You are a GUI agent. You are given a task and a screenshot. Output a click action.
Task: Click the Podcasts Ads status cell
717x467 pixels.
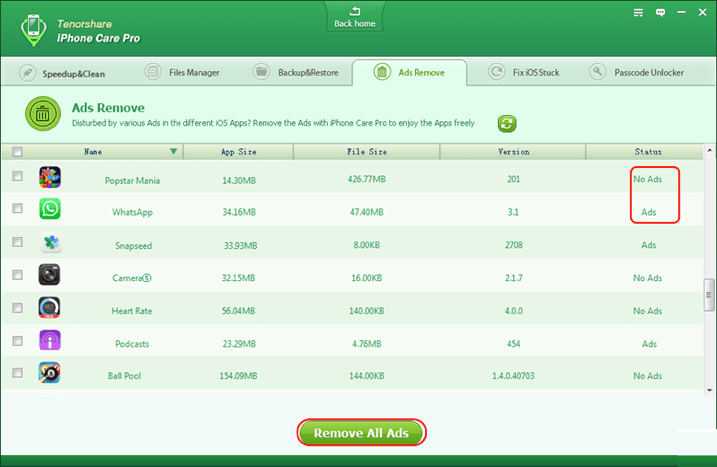649,344
